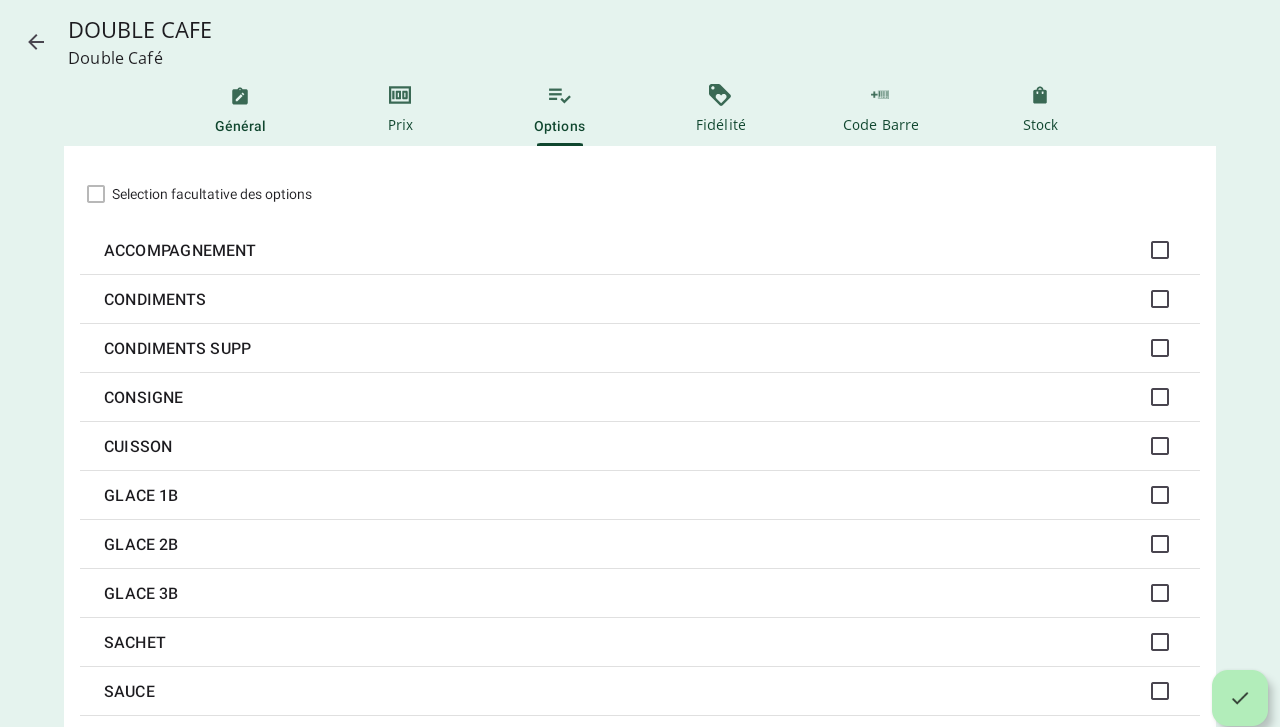Check the GLACE 2B checkbox

pyautogui.click(x=1160, y=544)
